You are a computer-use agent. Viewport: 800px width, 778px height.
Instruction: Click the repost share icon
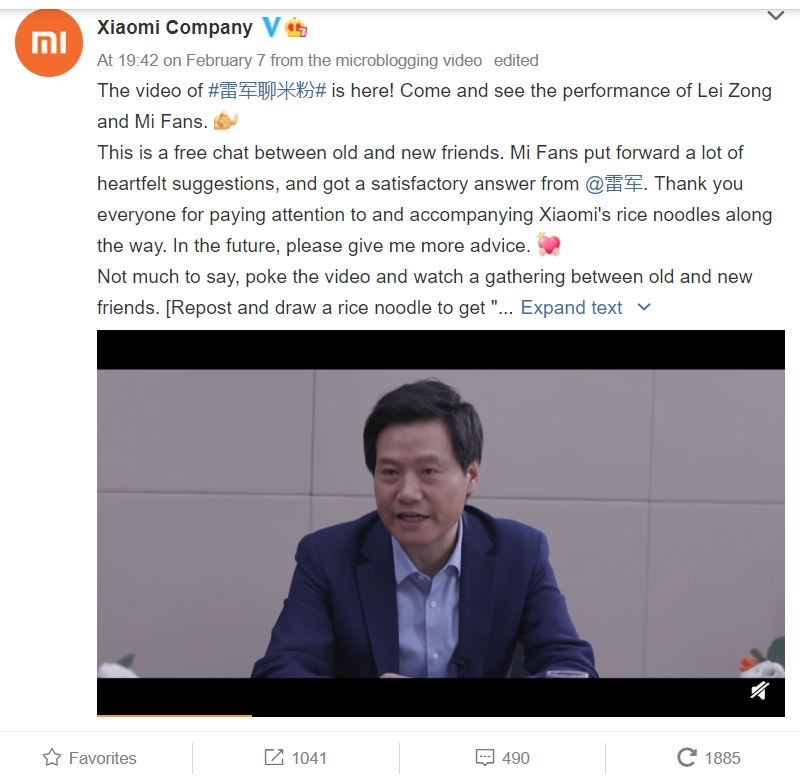click(x=274, y=757)
